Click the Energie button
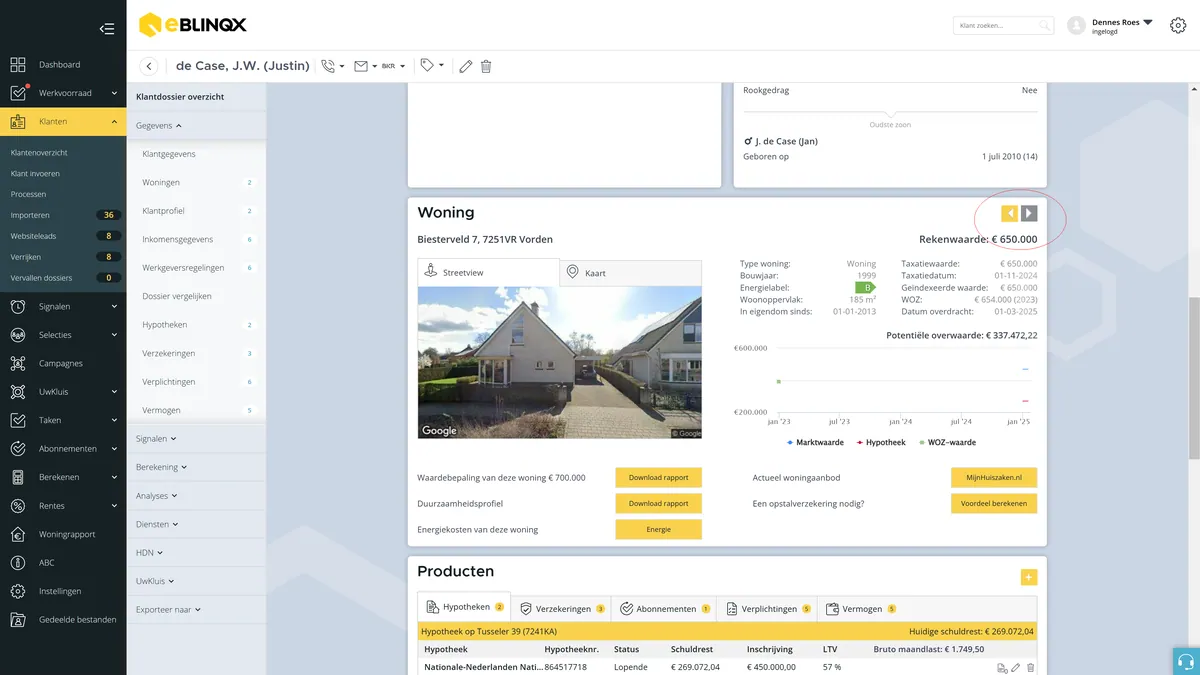The image size is (1200, 675). [x=658, y=529]
